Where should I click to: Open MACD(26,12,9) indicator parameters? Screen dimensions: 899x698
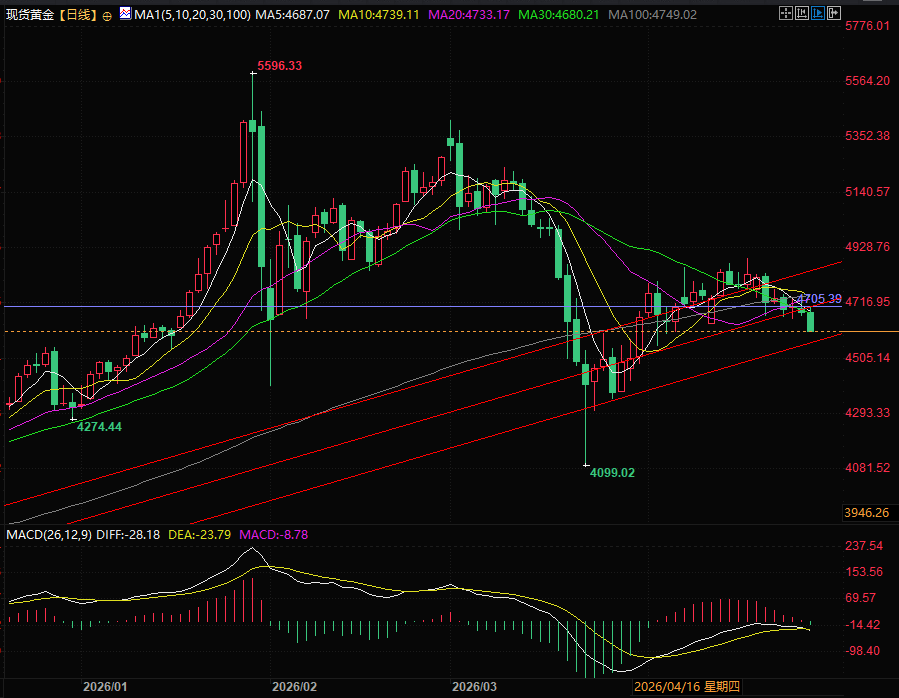point(49,535)
